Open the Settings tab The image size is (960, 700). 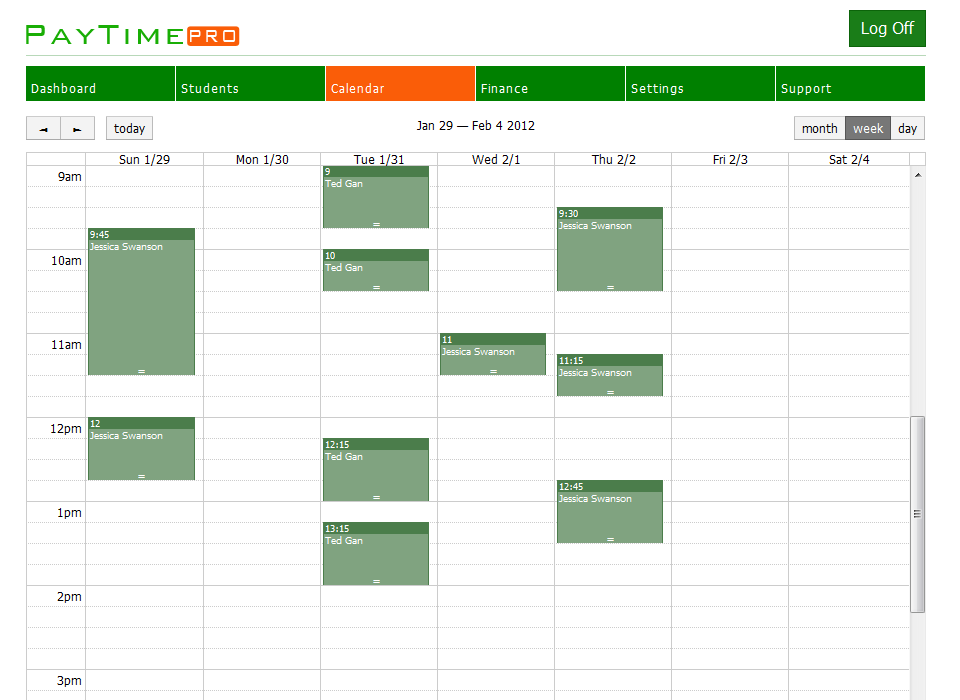[x=700, y=84]
